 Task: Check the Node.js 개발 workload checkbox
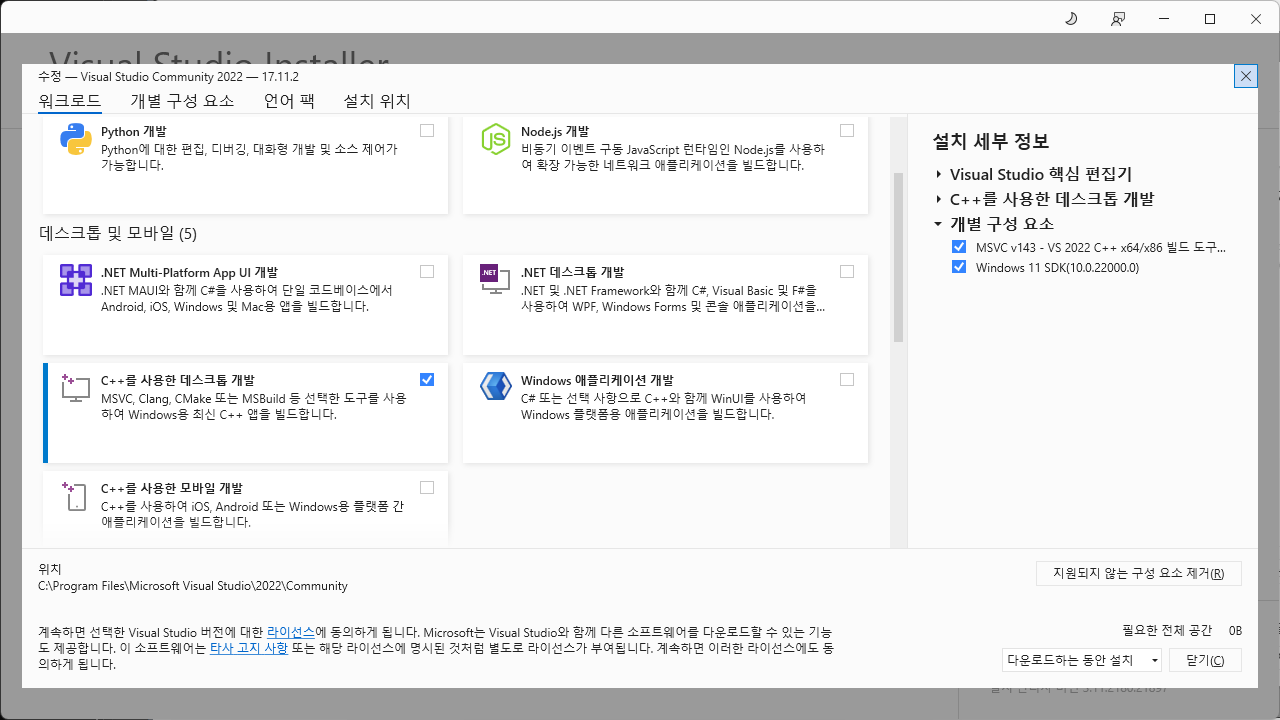click(x=847, y=131)
